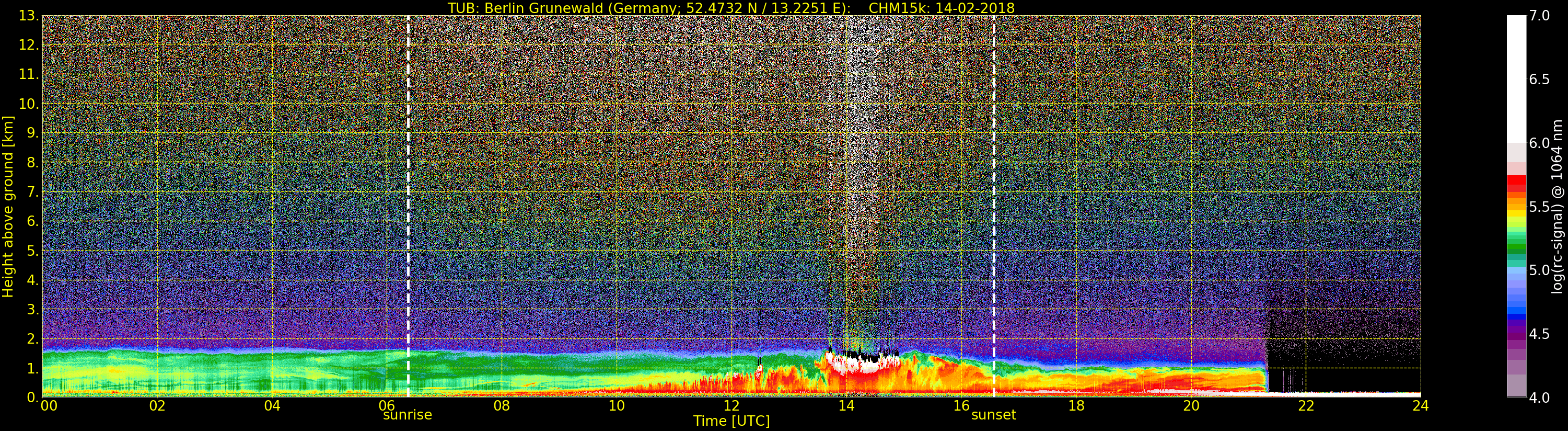Viewport: 1568px width, 431px height.
Task: Click the colorbar tick label '5.0'
Action: tap(1540, 270)
